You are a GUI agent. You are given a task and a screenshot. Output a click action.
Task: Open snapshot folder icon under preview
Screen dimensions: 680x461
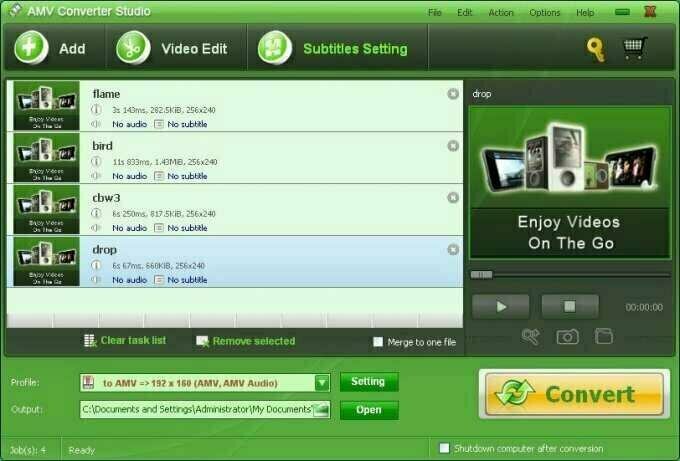click(604, 337)
